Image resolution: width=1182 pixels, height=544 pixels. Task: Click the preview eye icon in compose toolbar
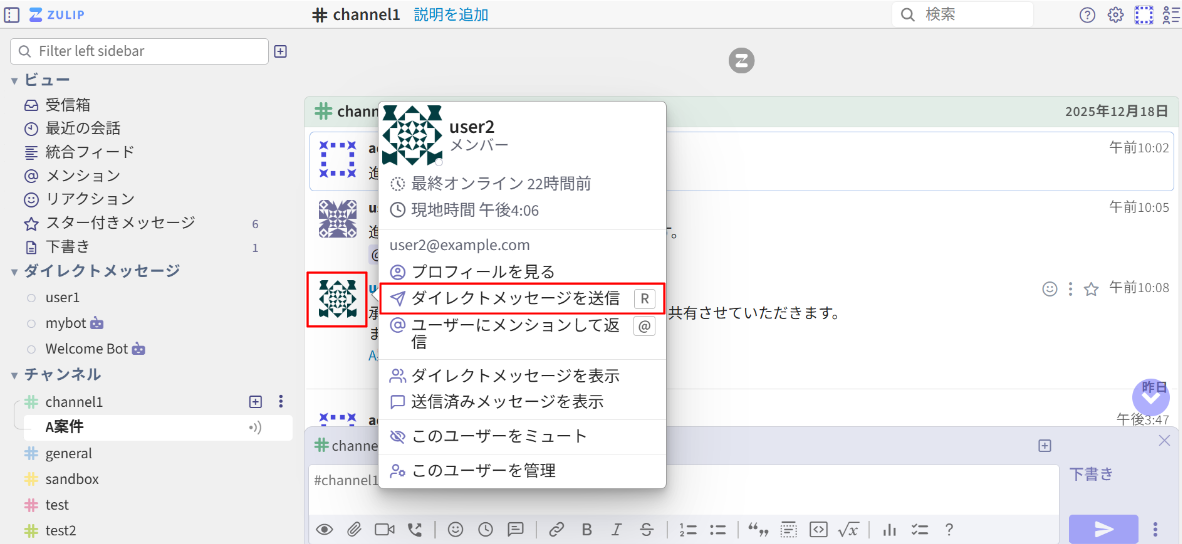pos(324,529)
